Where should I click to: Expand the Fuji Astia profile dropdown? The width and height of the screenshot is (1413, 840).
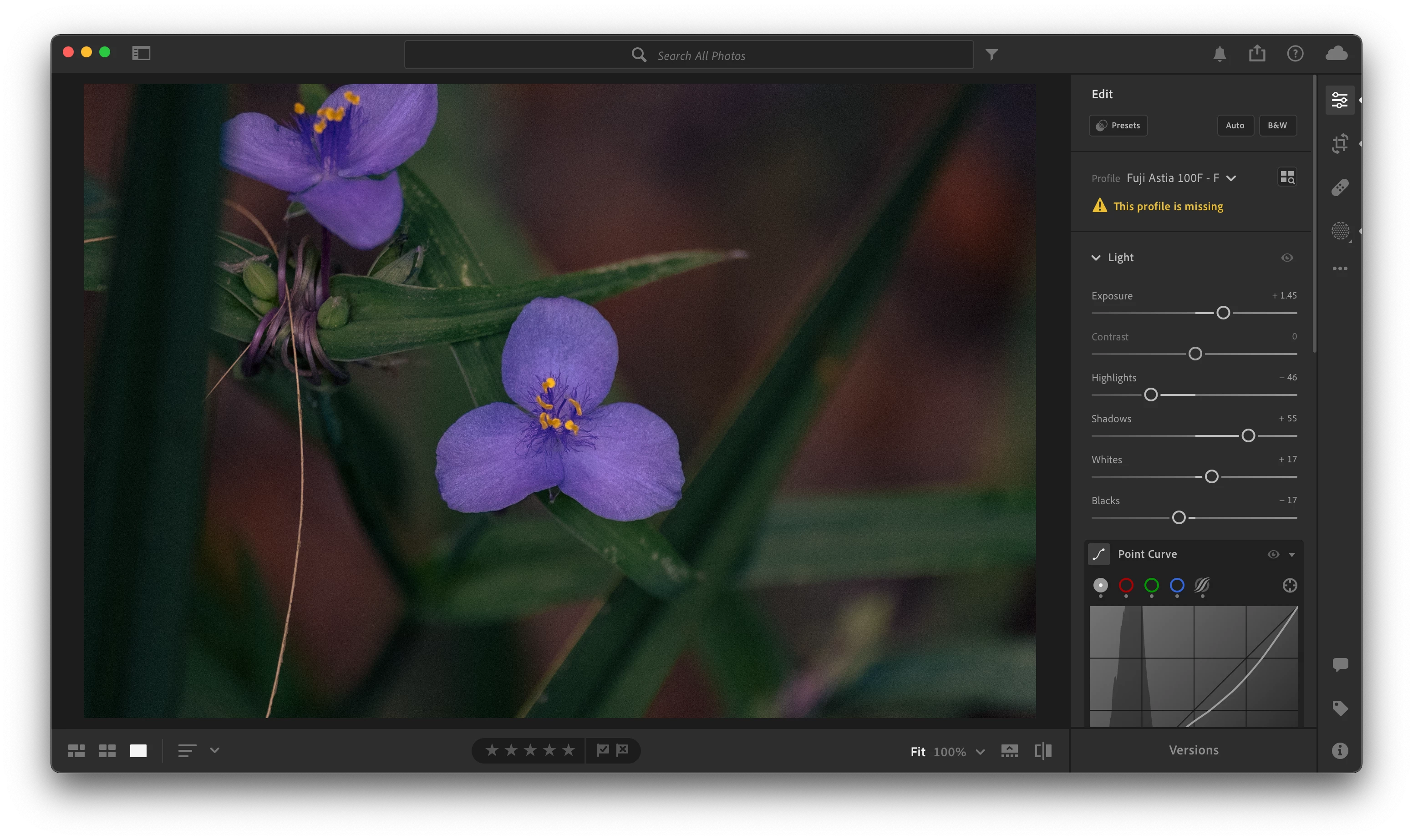1231,178
